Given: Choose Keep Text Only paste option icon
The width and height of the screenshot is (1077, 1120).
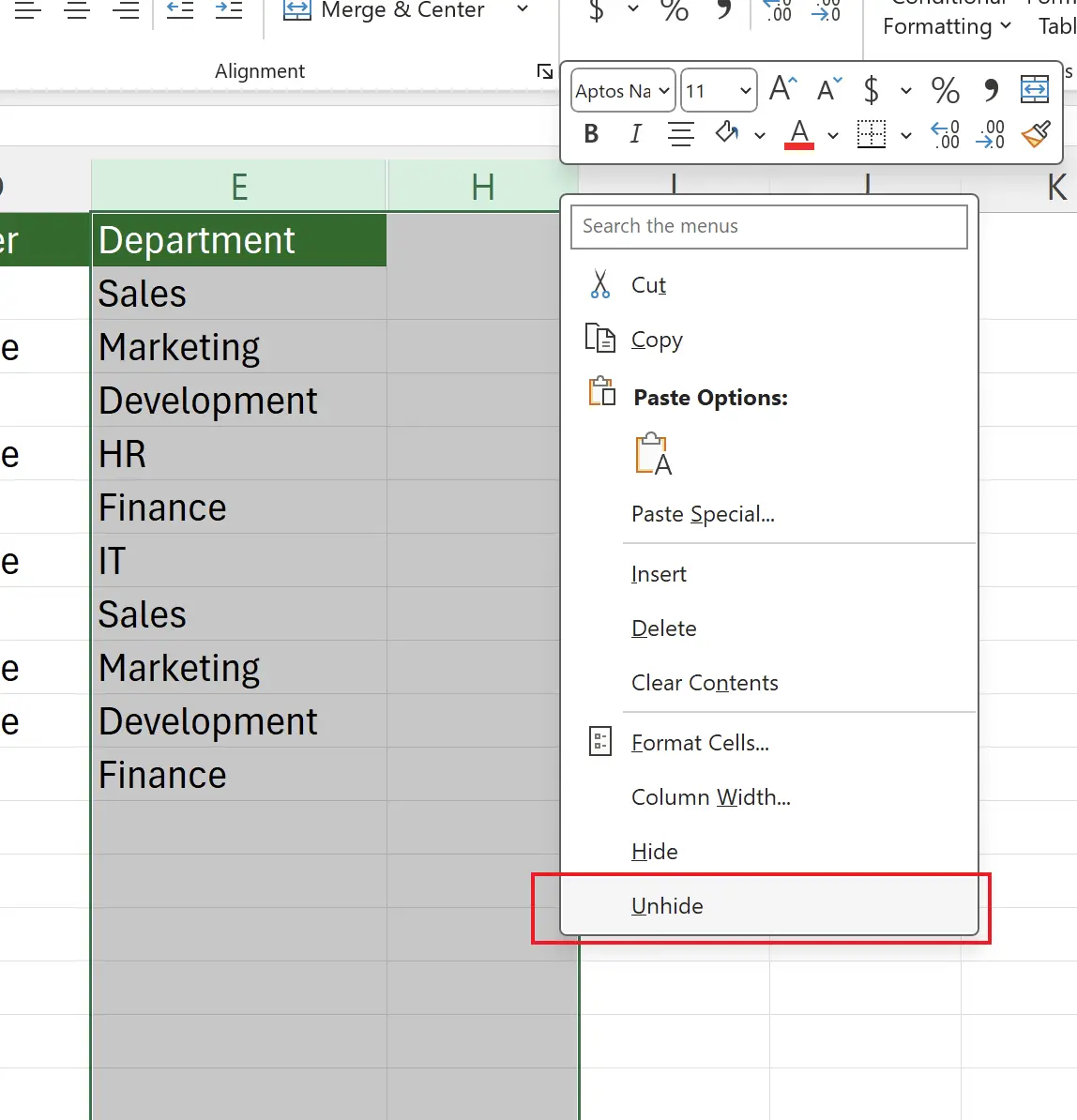Looking at the screenshot, I should click(653, 455).
